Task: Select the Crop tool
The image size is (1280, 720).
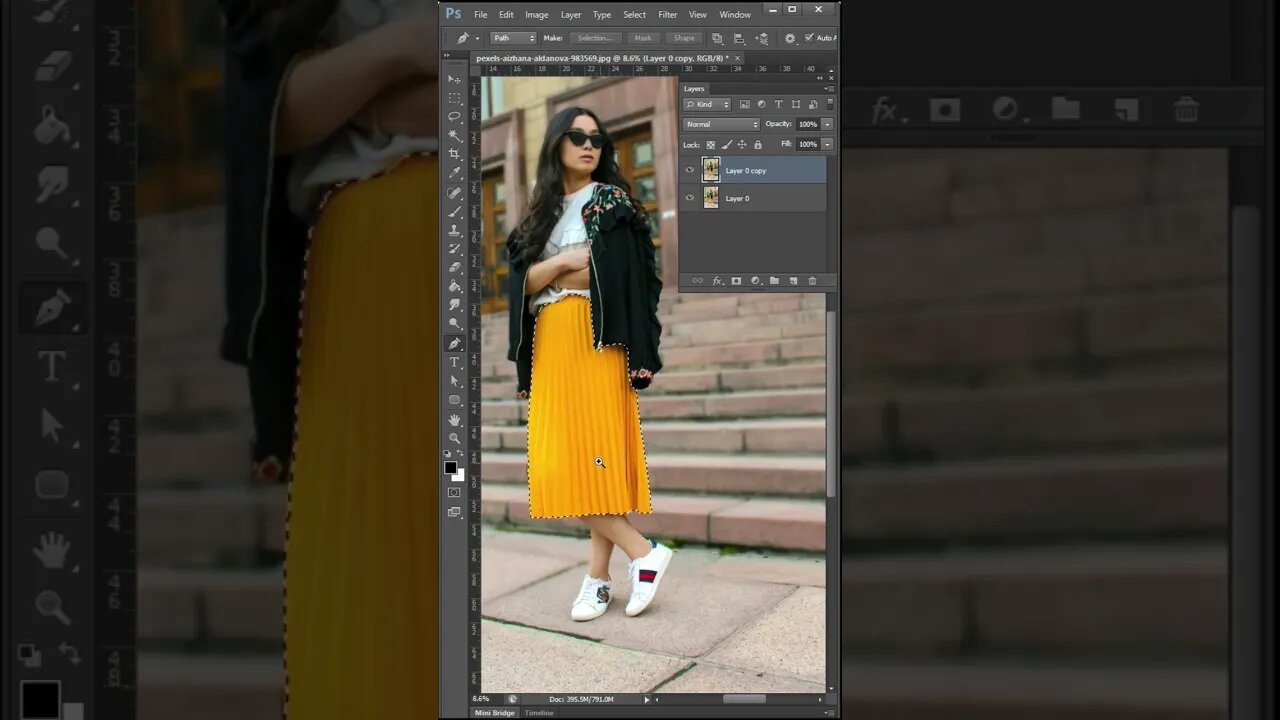Action: point(454,154)
